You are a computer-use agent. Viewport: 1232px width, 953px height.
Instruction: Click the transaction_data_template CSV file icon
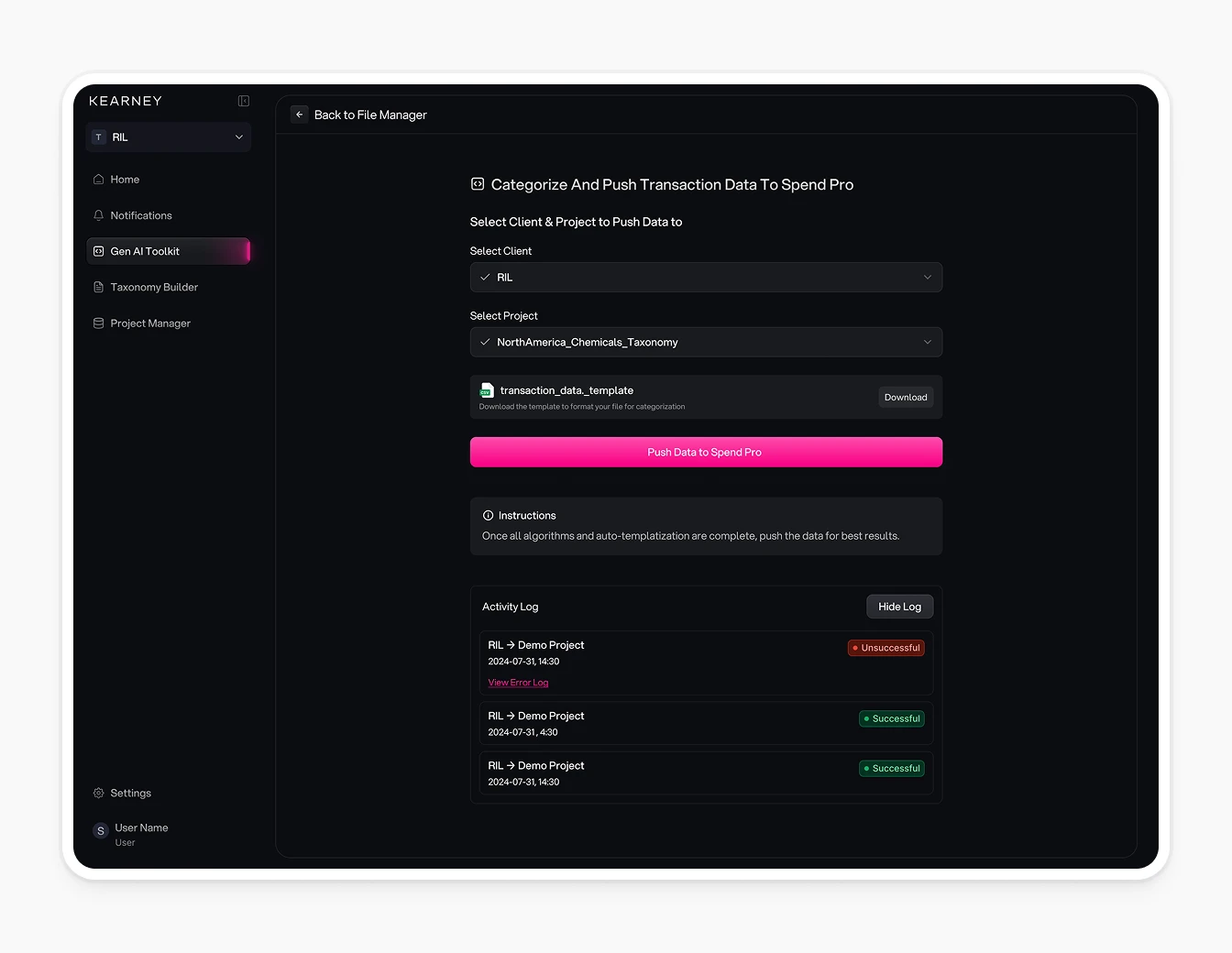(x=487, y=390)
